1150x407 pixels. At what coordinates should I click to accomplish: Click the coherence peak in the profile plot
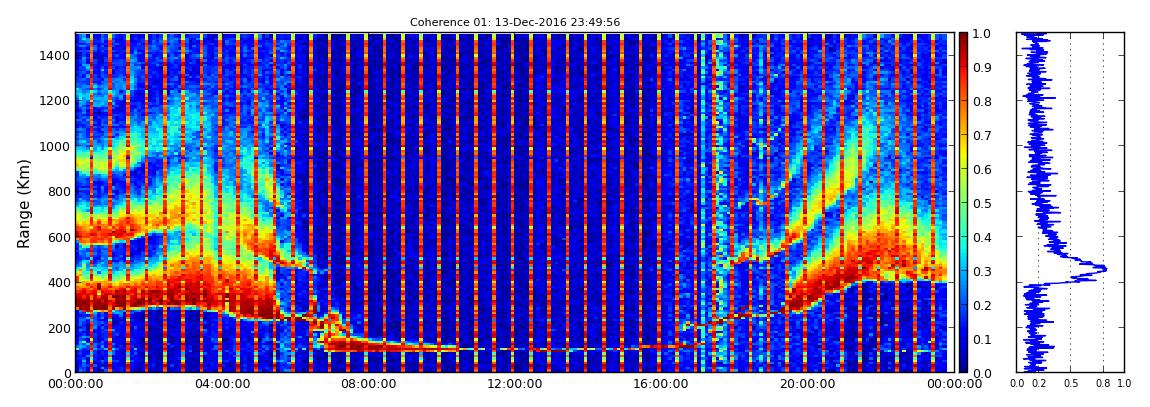pos(1104,269)
